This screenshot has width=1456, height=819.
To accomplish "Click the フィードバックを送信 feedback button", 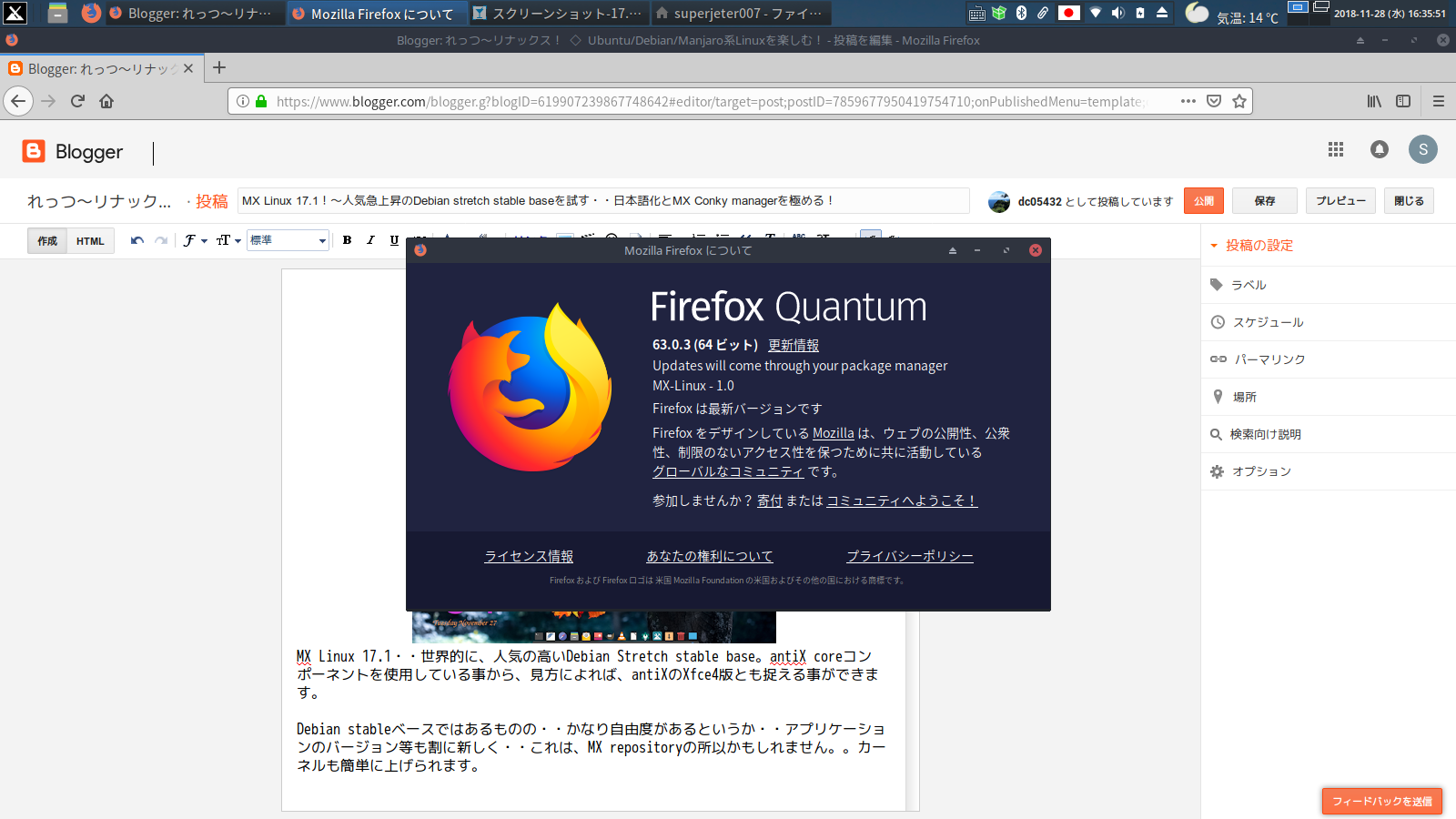I will [1382, 801].
